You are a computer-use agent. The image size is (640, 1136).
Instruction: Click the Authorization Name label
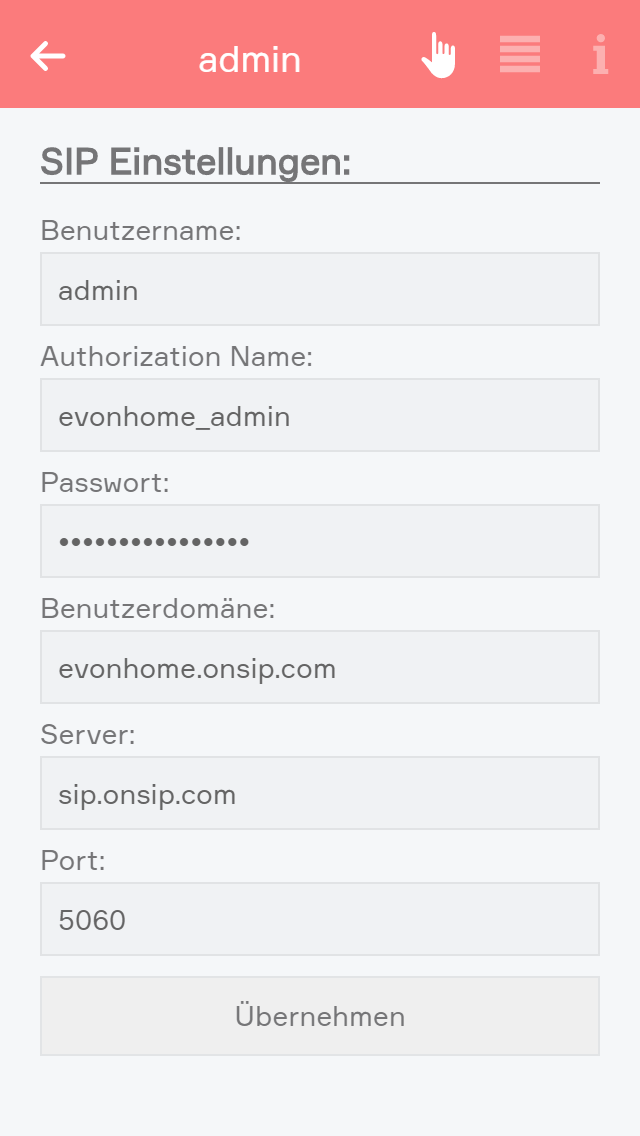coord(177,357)
